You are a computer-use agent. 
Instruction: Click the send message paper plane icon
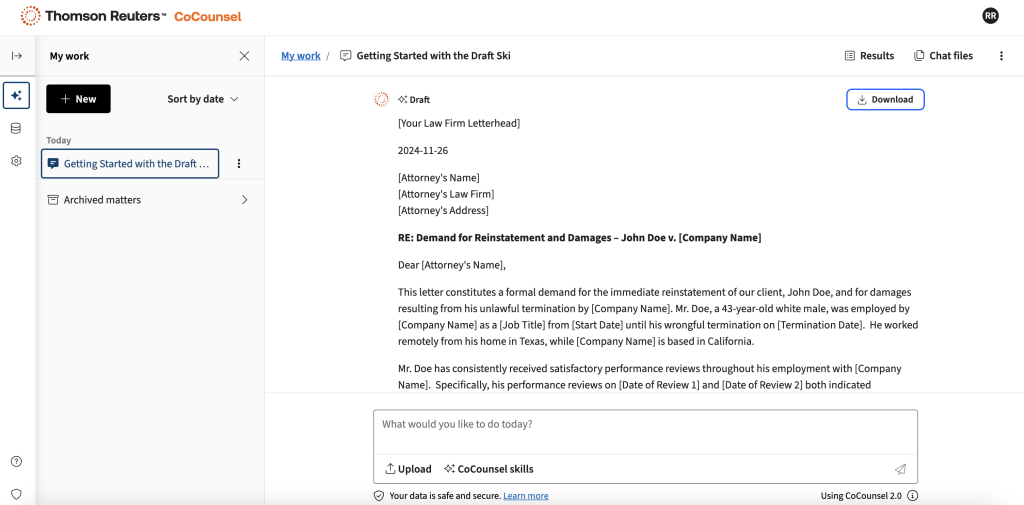click(900, 469)
